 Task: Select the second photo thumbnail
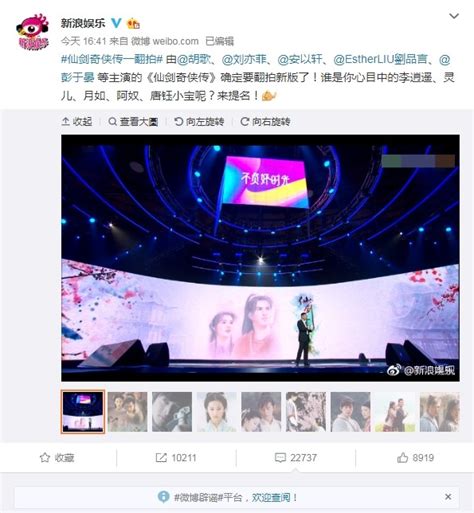coord(127,412)
